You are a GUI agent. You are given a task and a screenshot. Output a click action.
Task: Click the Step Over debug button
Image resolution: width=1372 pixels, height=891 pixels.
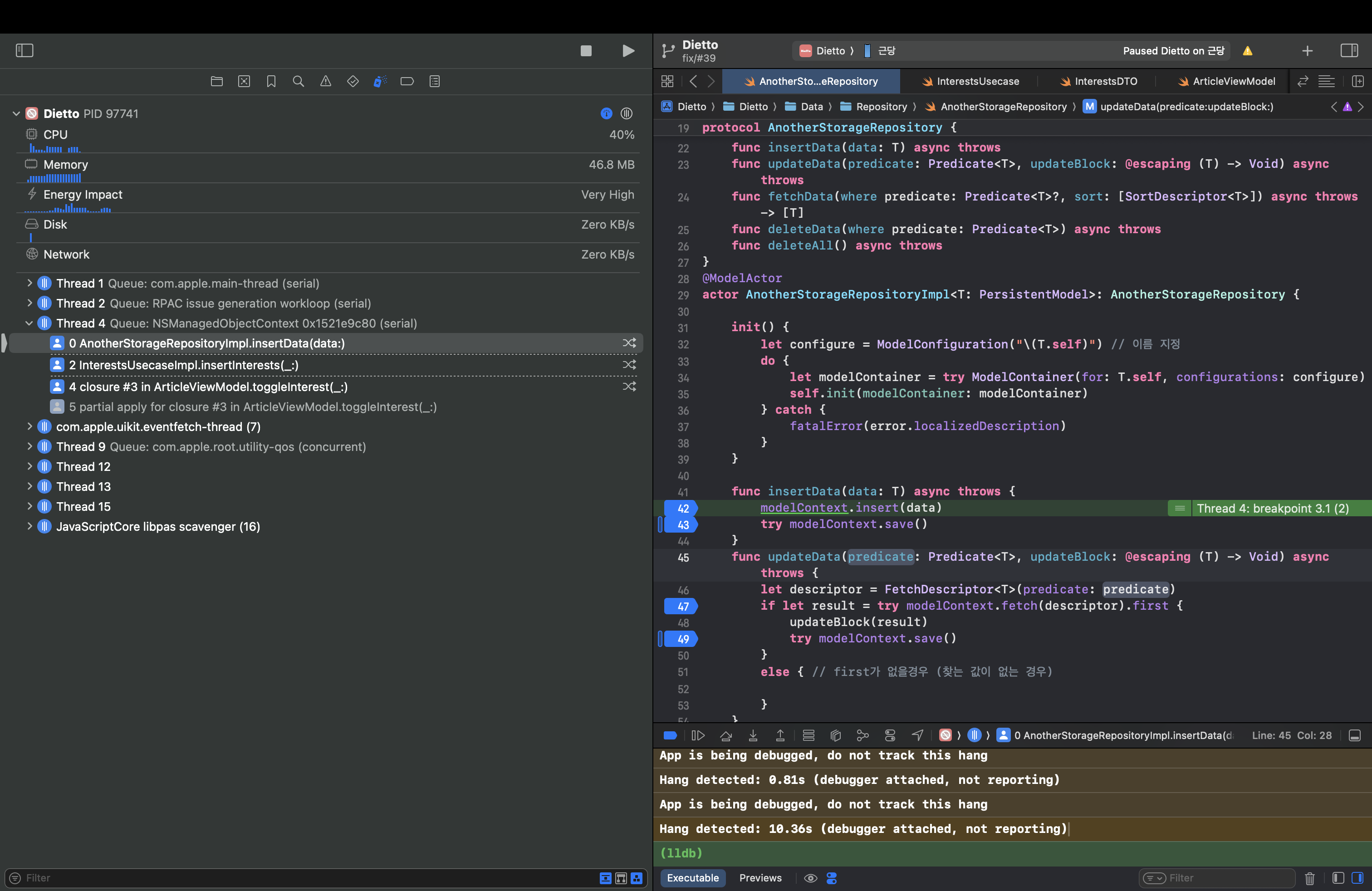click(726, 735)
